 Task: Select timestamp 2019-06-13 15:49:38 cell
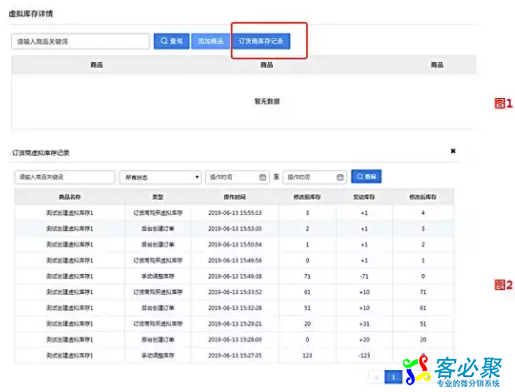pos(235,276)
